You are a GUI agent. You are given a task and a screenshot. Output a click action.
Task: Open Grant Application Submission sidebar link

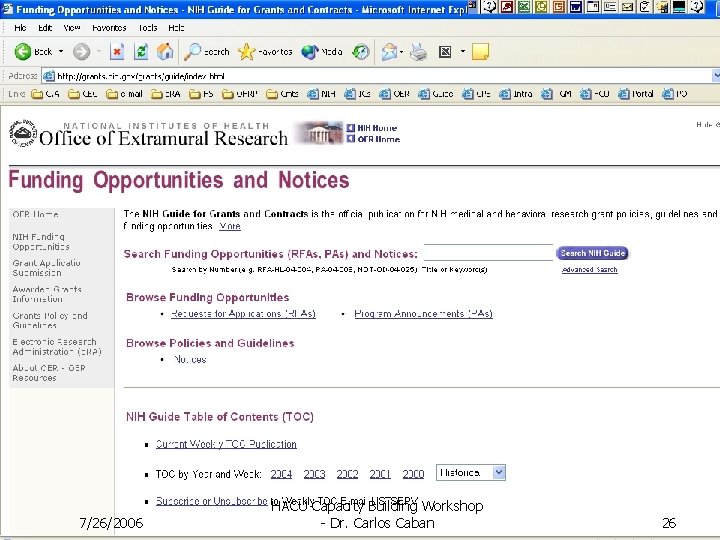pos(46,268)
